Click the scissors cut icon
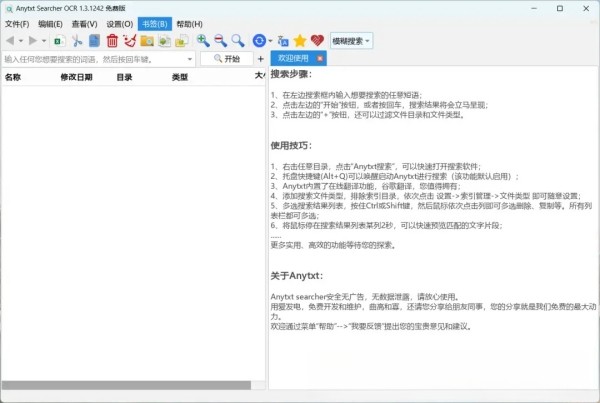 pos(76,41)
